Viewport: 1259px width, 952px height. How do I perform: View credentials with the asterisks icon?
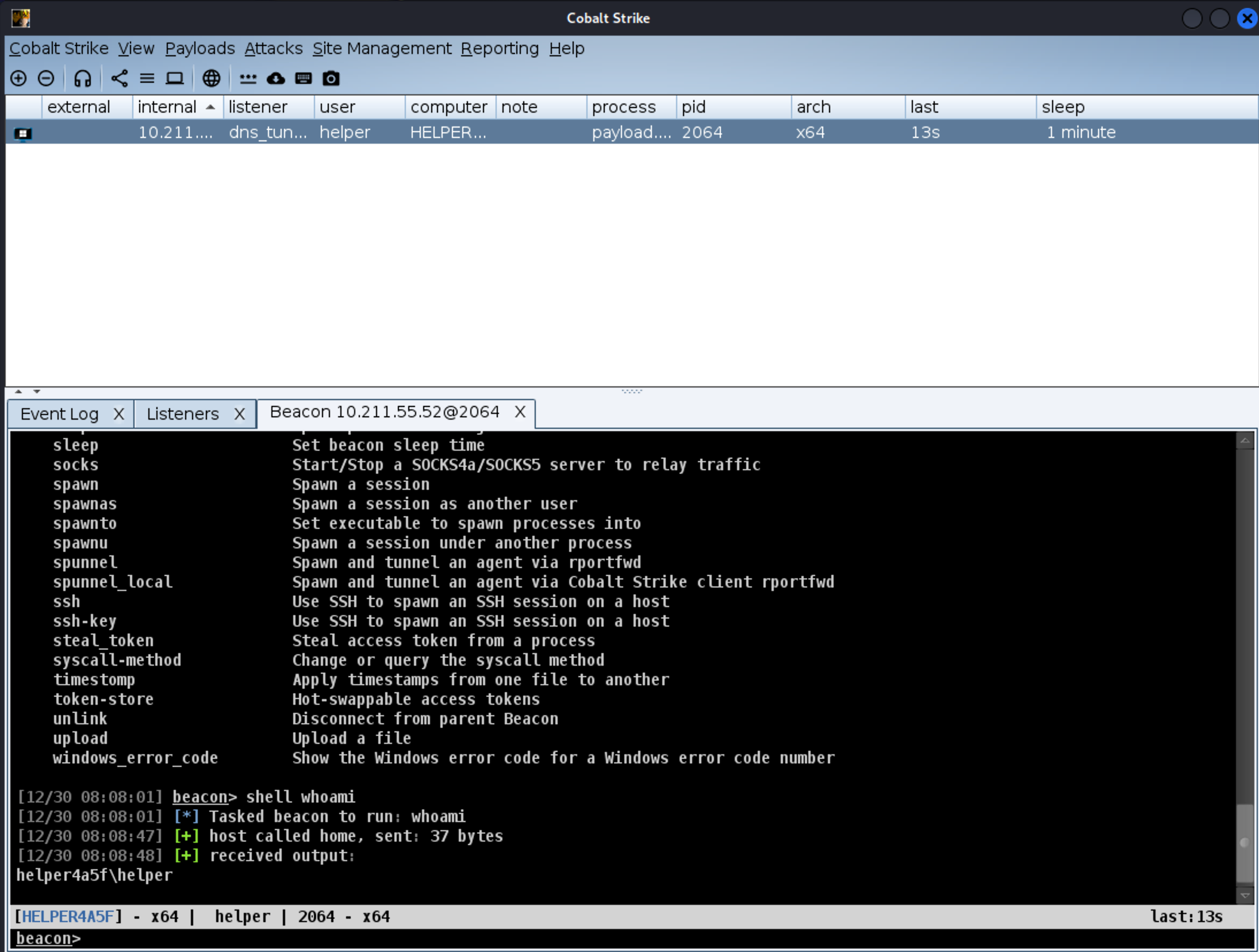(x=248, y=78)
